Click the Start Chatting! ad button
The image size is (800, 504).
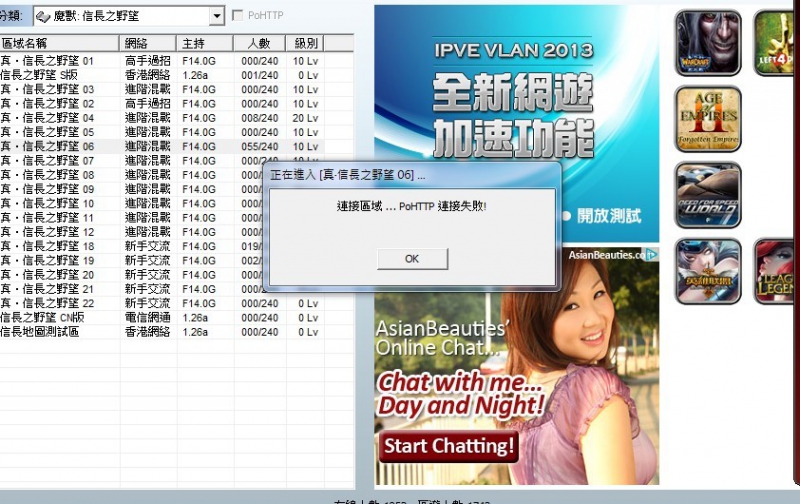coord(450,445)
